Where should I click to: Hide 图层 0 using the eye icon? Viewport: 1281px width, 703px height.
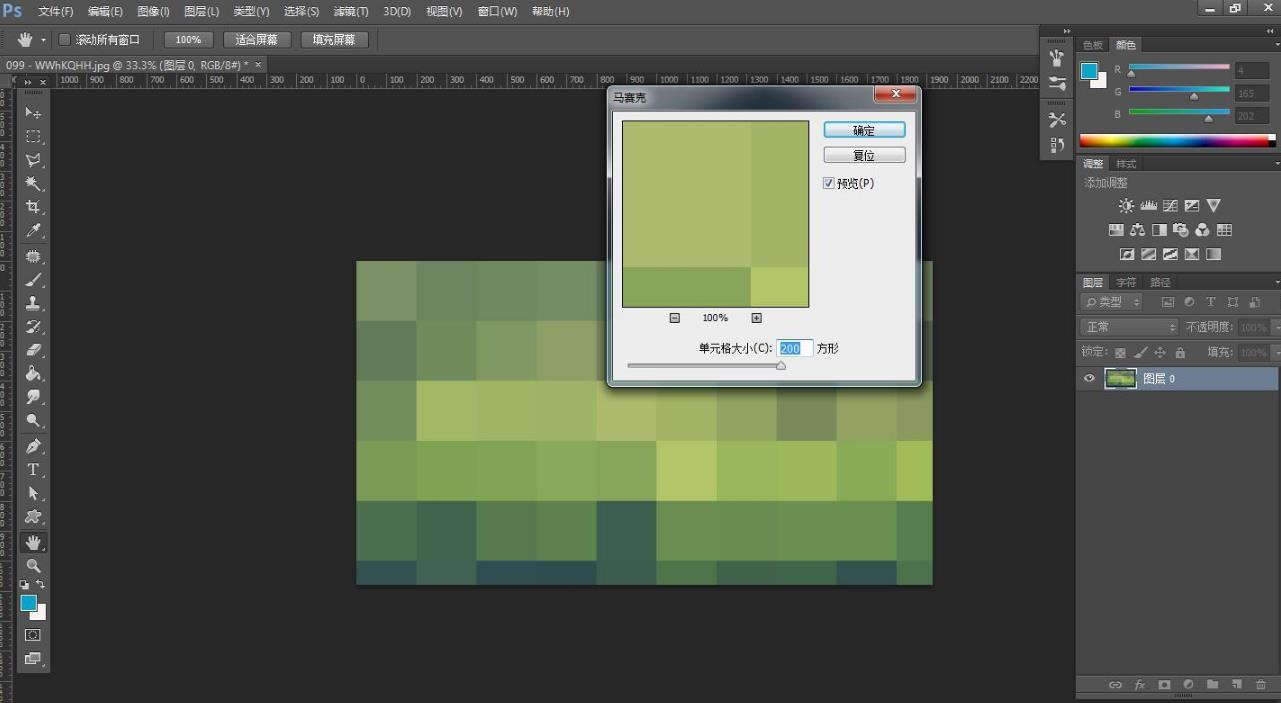coord(1090,379)
